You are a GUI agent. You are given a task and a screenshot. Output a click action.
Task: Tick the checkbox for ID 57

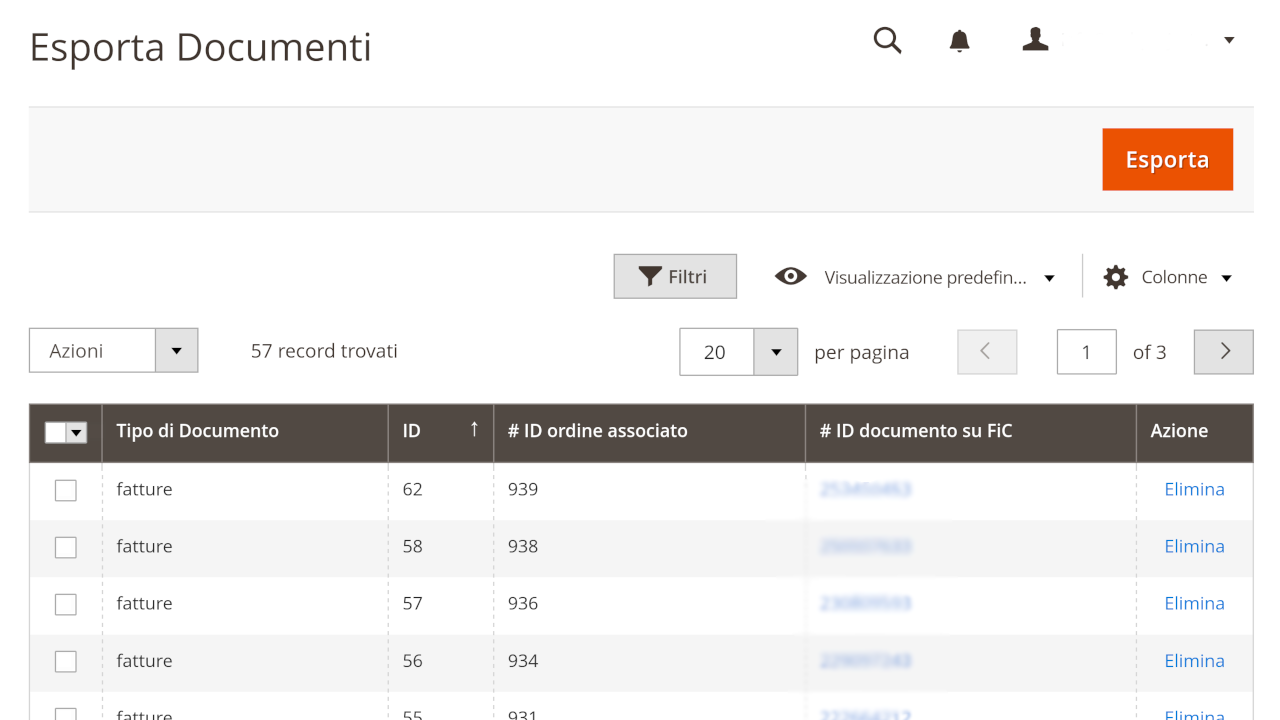coord(66,604)
